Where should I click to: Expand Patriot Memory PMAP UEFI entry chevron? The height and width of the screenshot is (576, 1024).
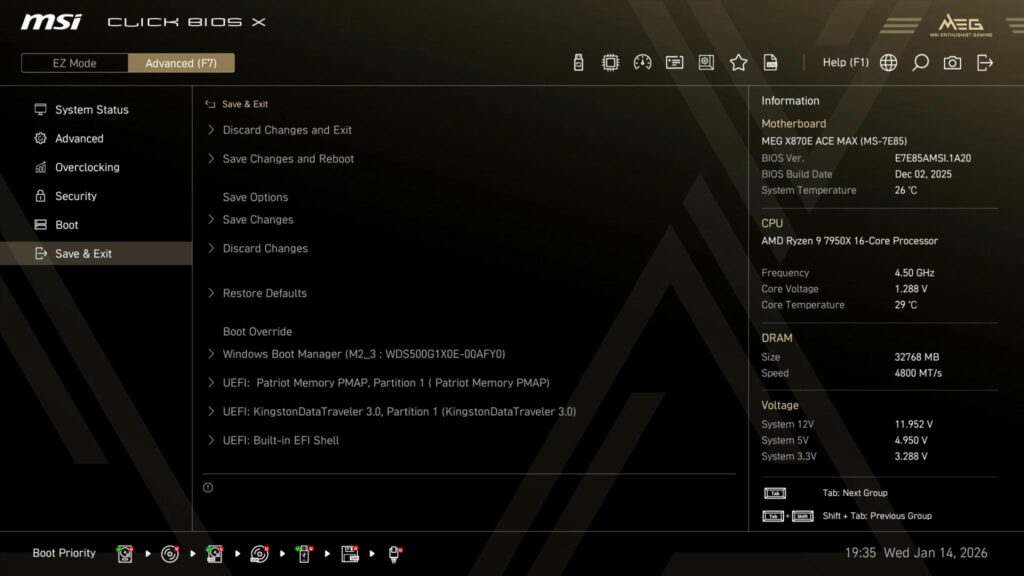coord(211,383)
